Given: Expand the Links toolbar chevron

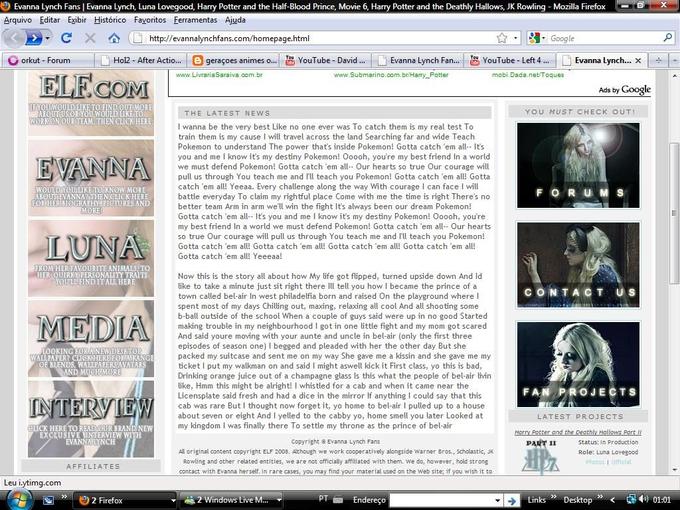Looking at the screenshot, I should pos(553,497).
